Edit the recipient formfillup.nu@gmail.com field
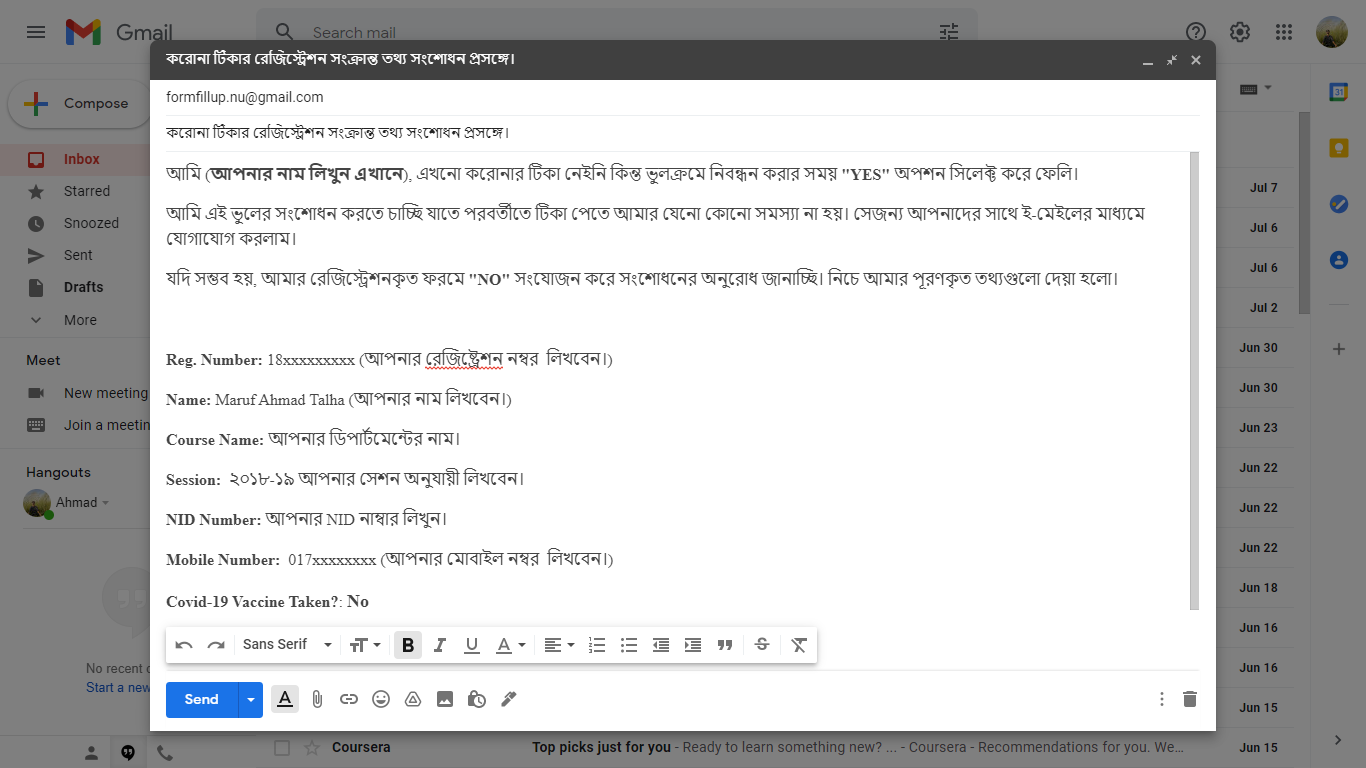The width and height of the screenshot is (1366, 768). pyautogui.click(x=683, y=97)
